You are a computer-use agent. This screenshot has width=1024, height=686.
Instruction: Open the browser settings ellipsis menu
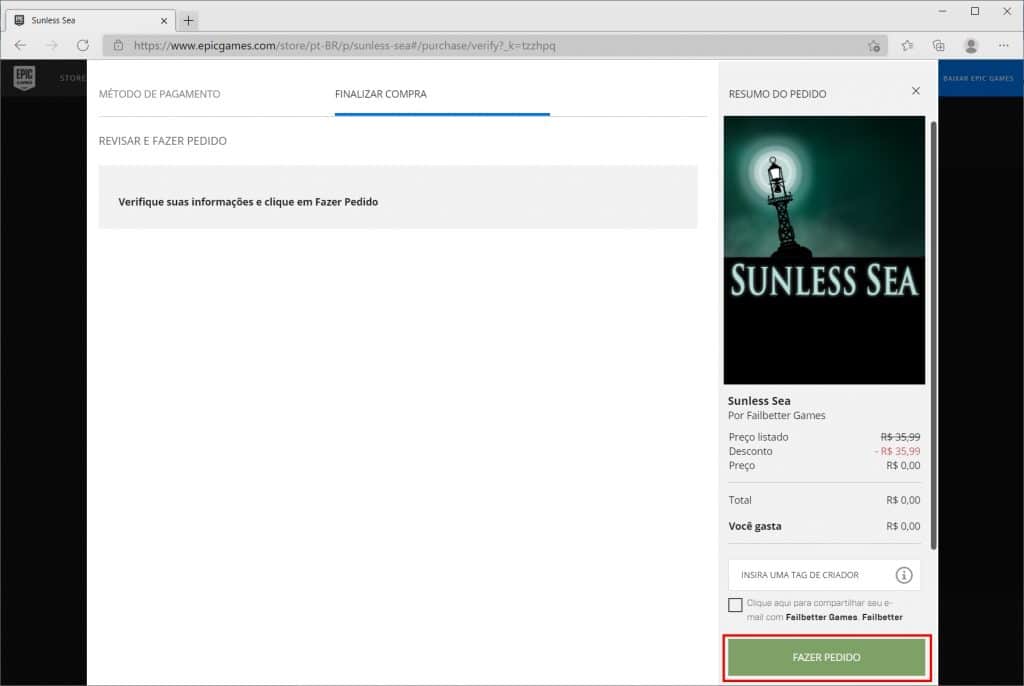1003,46
